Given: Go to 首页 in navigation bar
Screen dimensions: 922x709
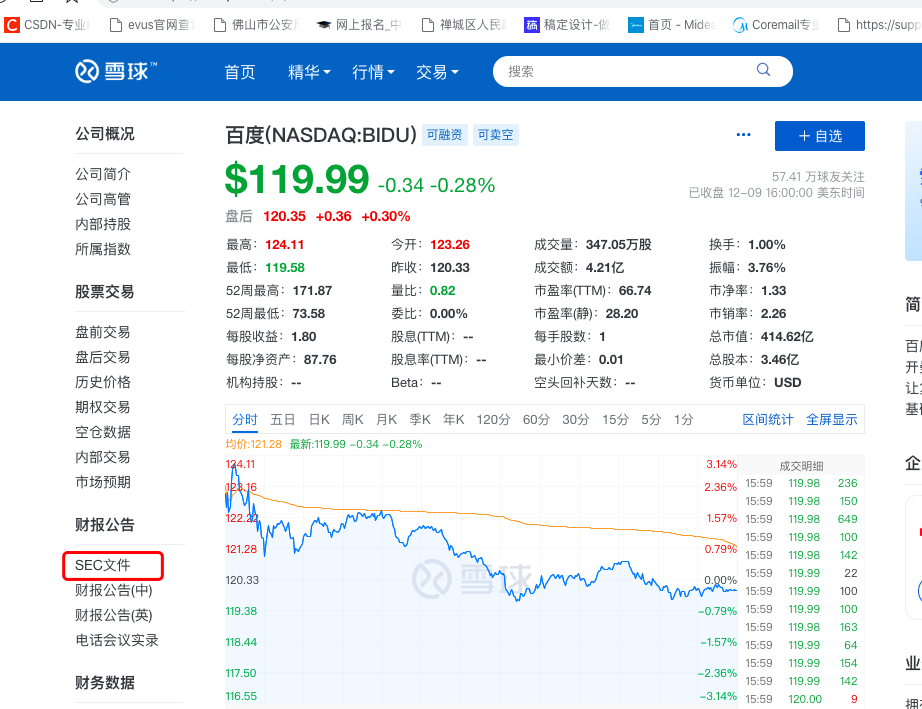Looking at the screenshot, I should coord(240,72).
